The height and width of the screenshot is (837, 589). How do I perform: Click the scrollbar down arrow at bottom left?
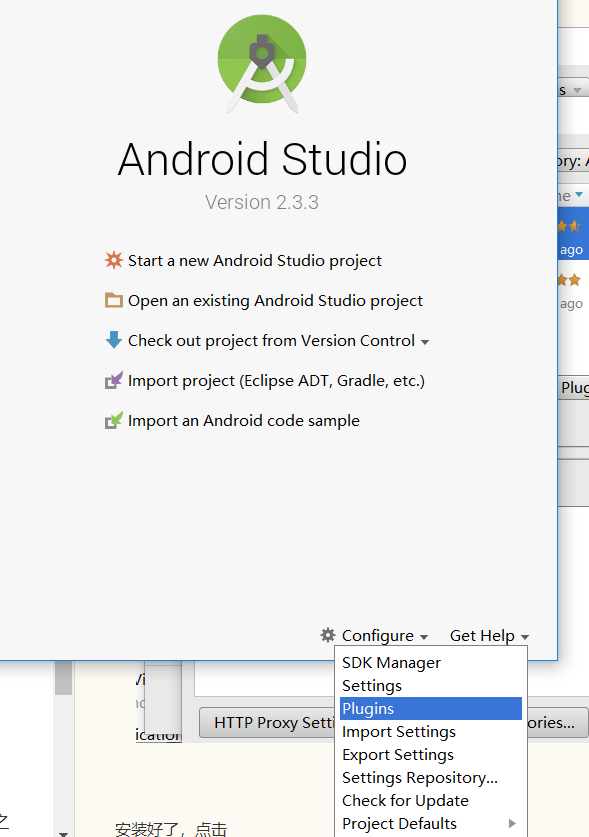[x=64, y=833]
